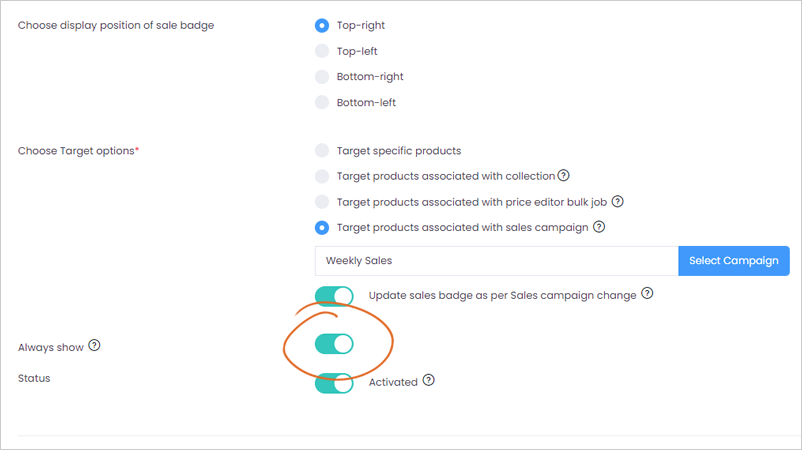
Task: Click the Weekly Sales campaign field
Action: click(497, 261)
